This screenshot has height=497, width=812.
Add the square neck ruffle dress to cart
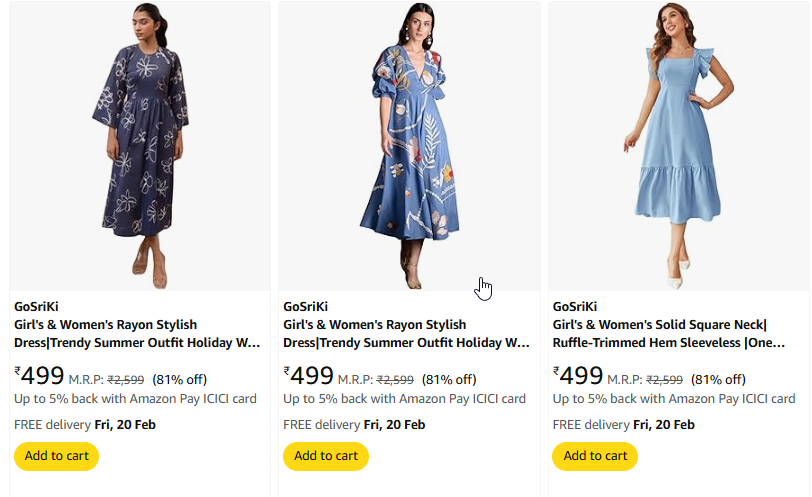pos(594,456)
